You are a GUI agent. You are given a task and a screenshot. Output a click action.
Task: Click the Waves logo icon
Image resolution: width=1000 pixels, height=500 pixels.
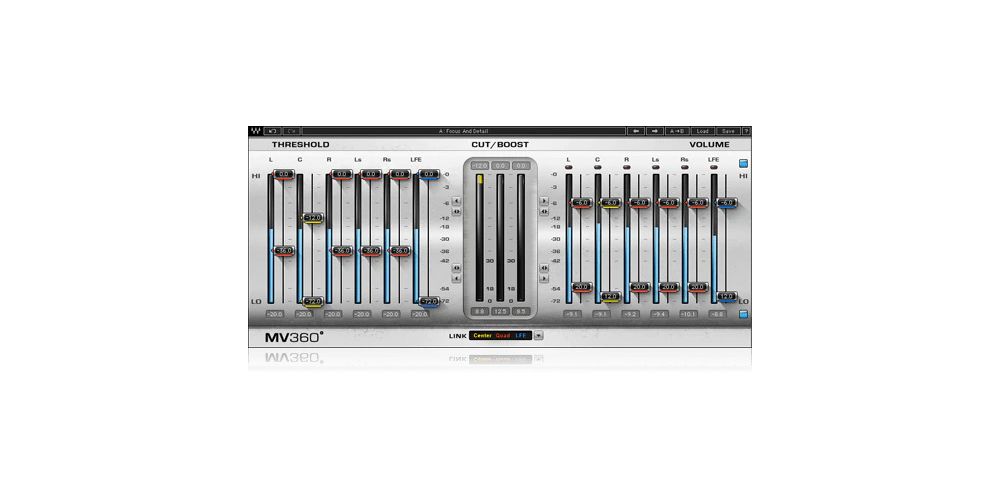point(254,131)
